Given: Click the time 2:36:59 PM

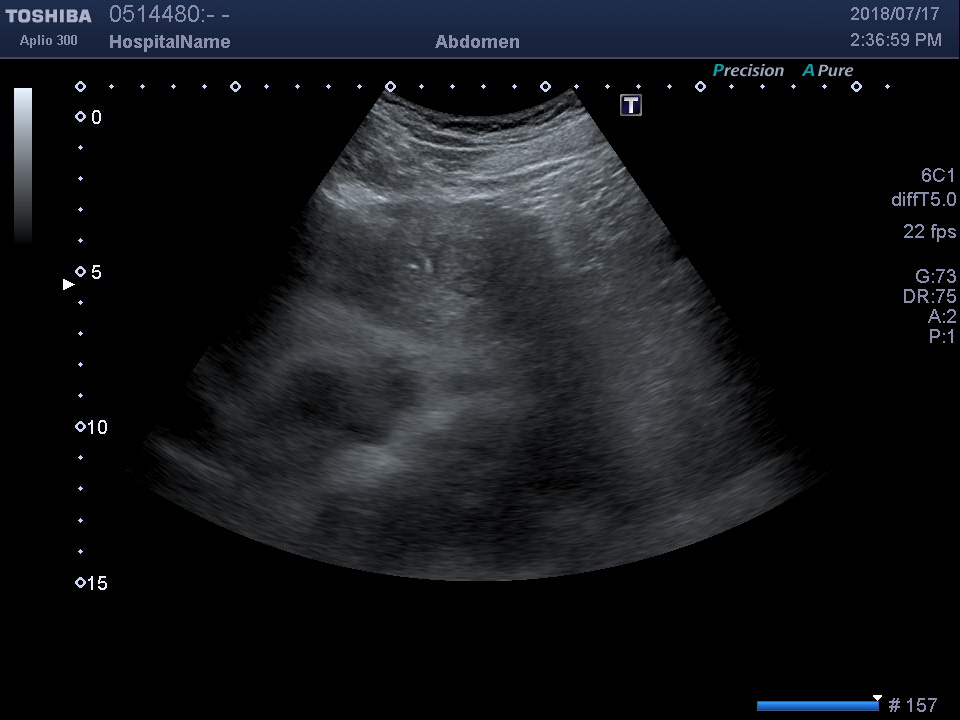Looking at the screenshot, I should point(896,40).
